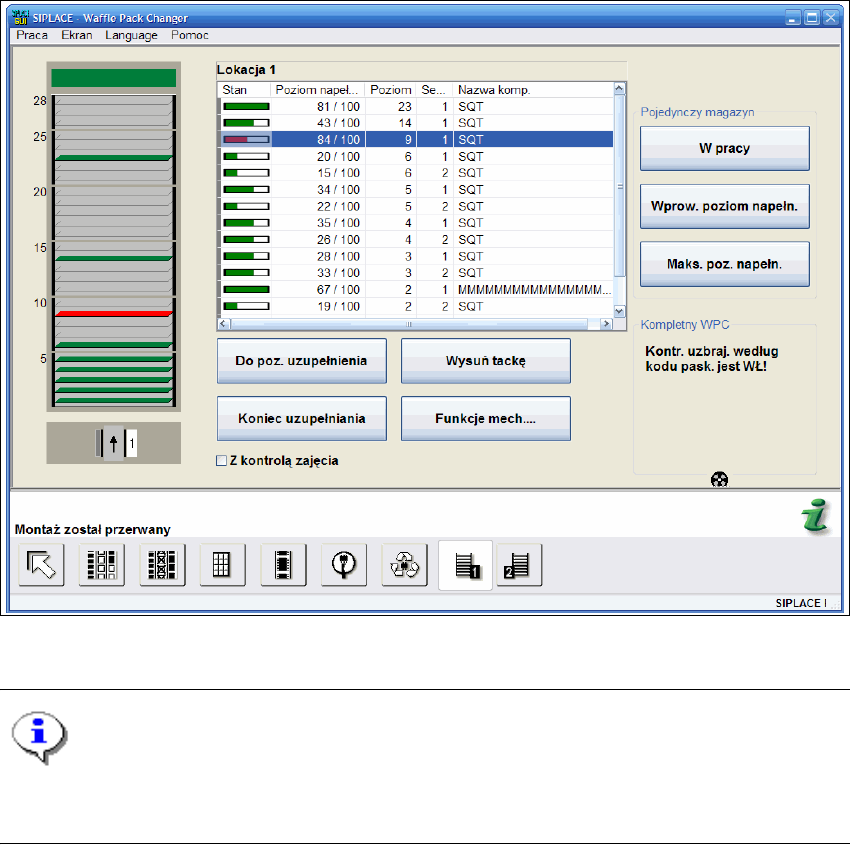Click Maks. poz. napełn. button
Viewport: 850px width, 845px height.
[725, 264]
